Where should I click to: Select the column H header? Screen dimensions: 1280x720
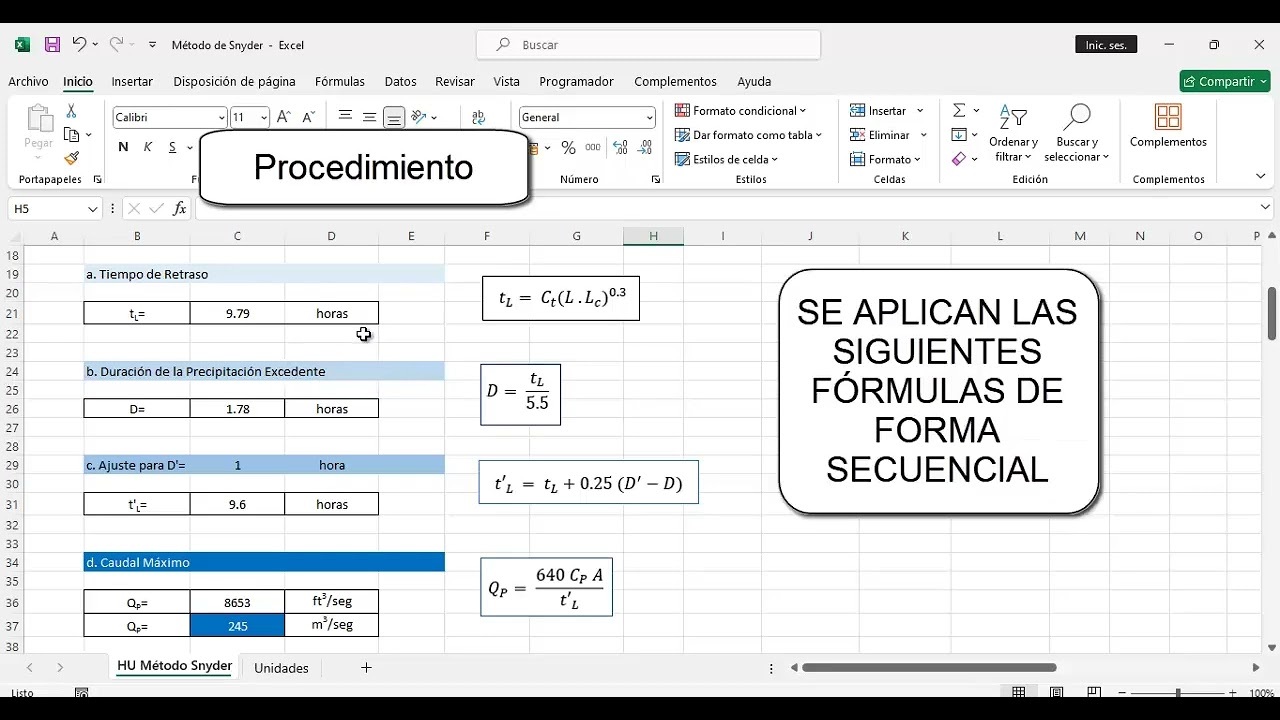pyautogui.click(x=653, y=236)
